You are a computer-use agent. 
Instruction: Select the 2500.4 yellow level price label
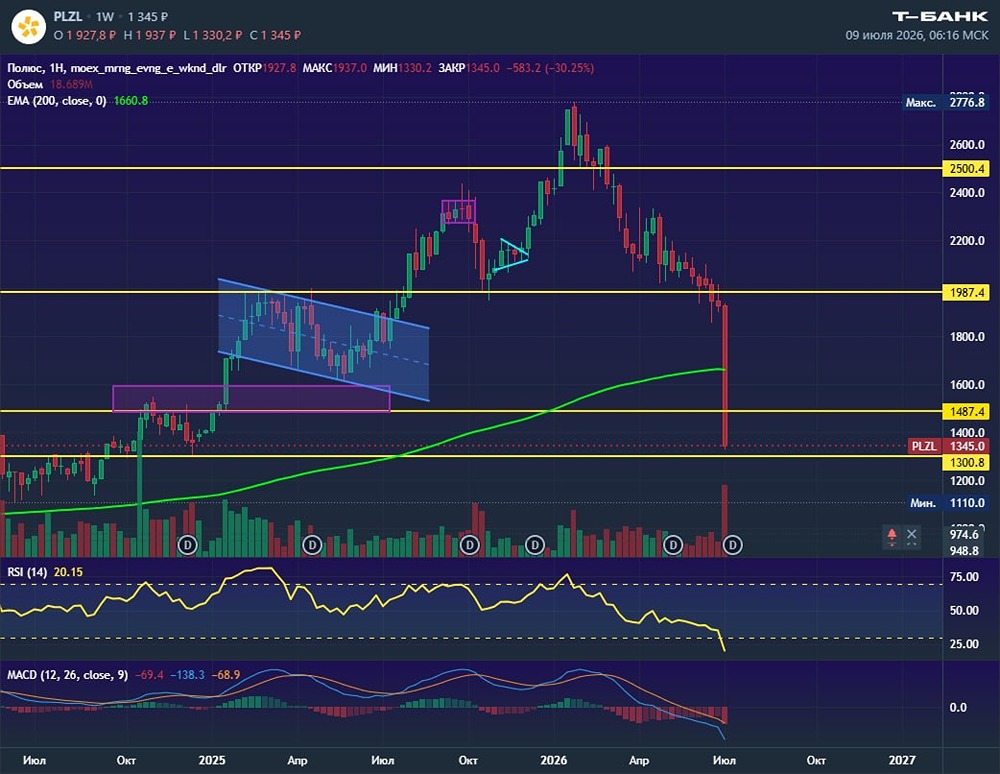[x=966, y=169]
